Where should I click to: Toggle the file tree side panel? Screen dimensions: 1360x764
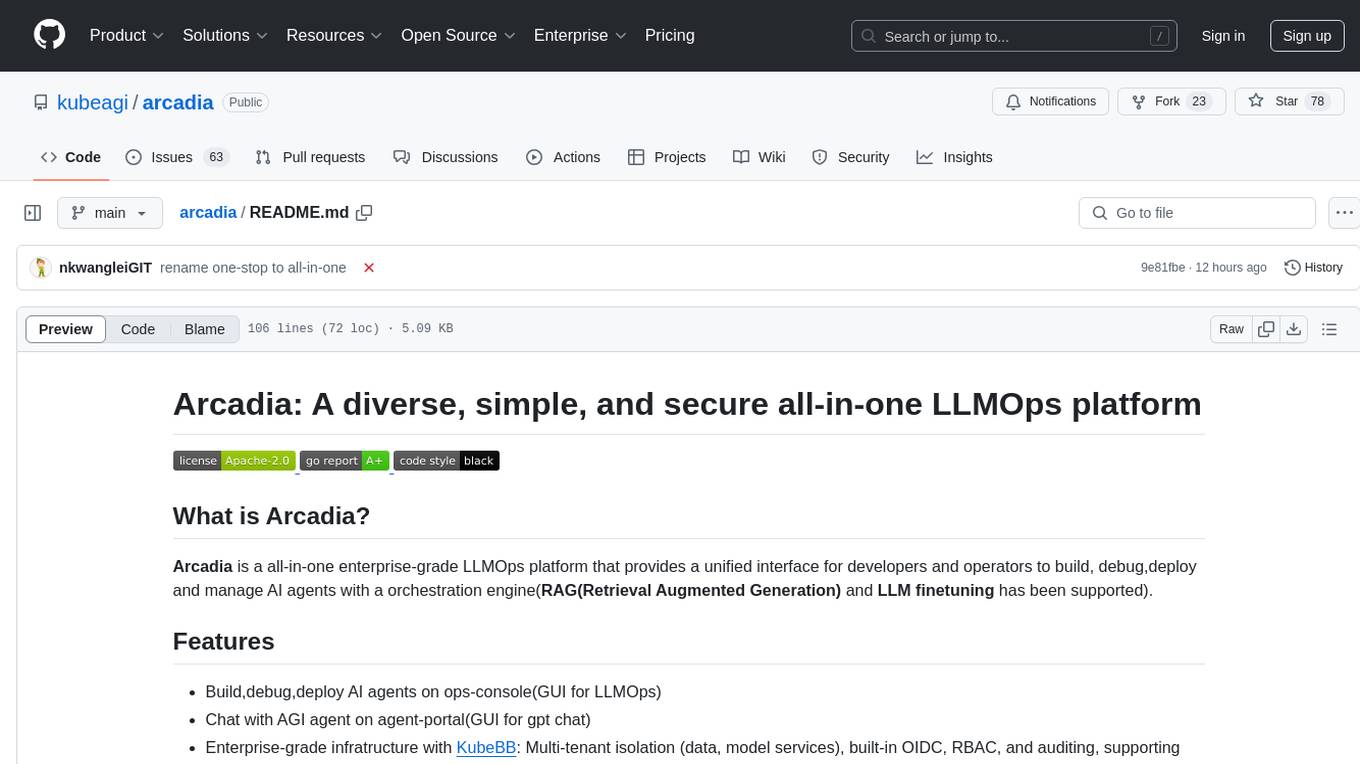(33, 213)
